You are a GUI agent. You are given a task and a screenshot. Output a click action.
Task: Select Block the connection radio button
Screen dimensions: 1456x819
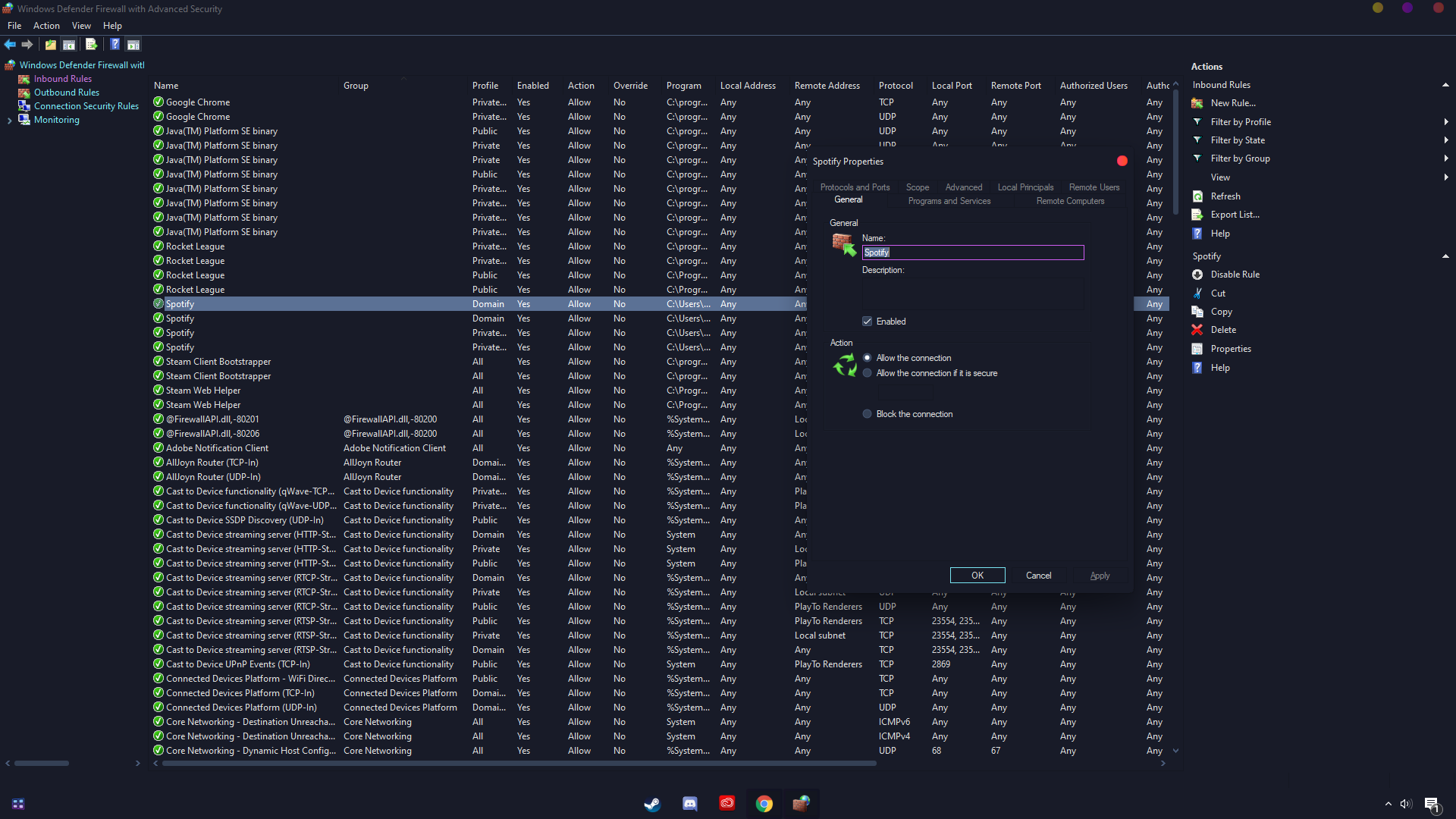868,414
